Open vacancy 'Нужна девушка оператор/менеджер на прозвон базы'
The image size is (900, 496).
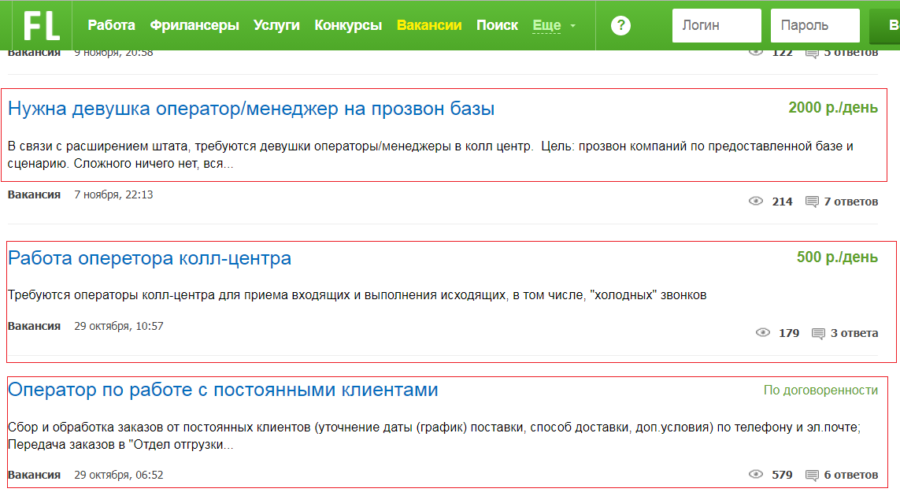click(251, 108)
